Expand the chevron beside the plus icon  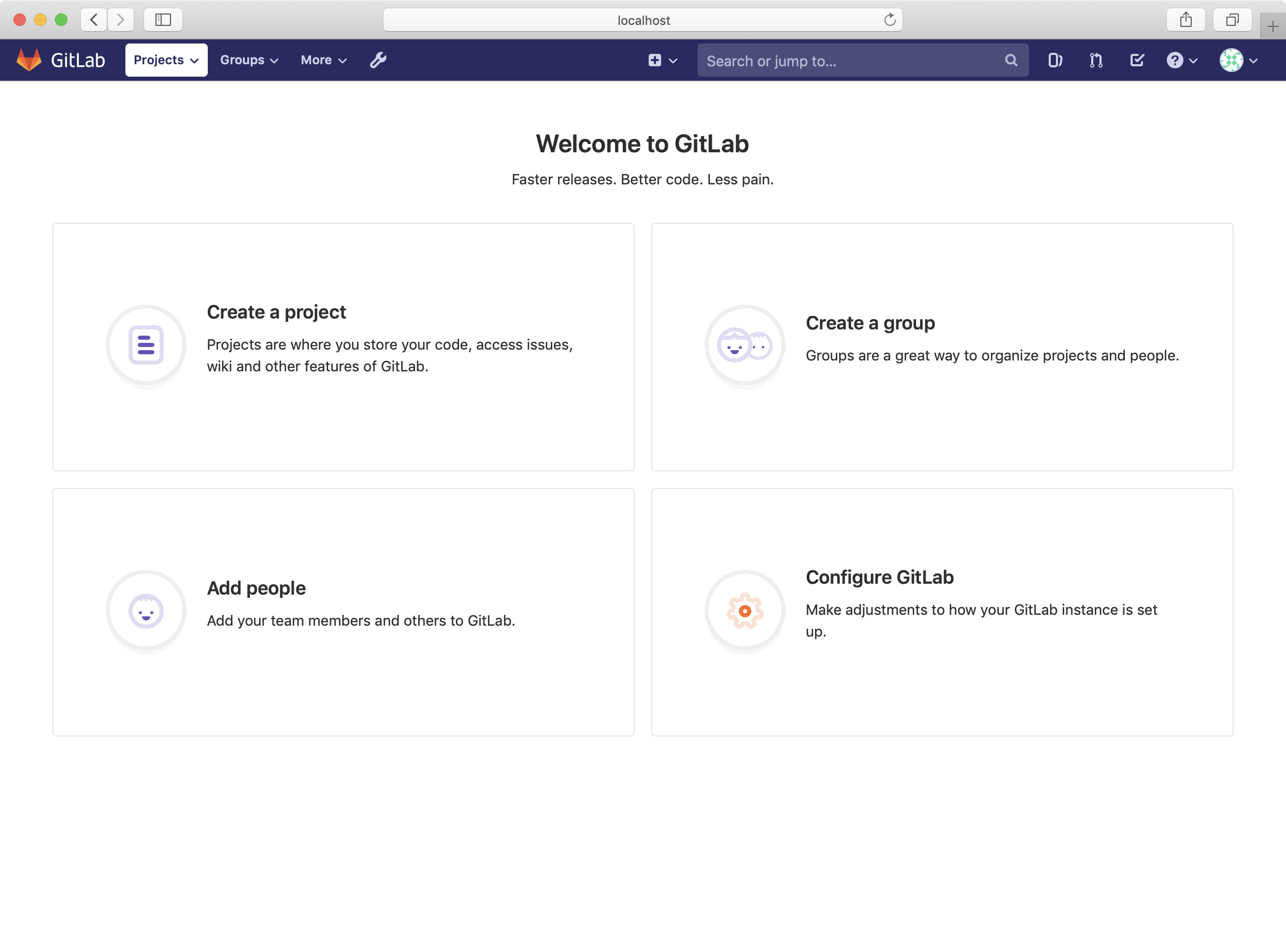(673, 61)
